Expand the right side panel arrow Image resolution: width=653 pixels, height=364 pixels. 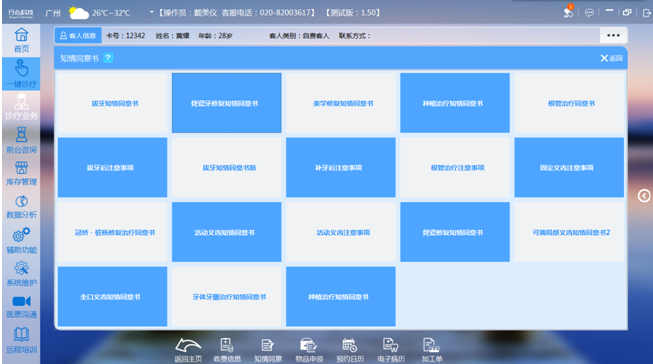click(x=644, y=195)
